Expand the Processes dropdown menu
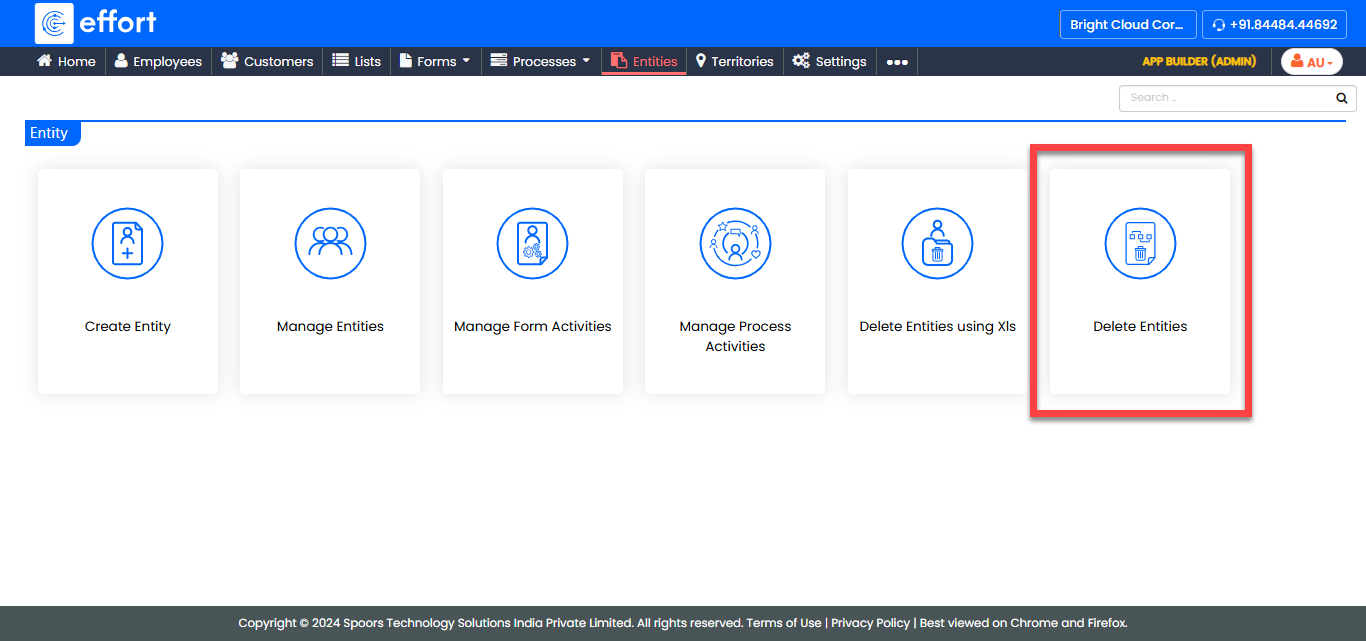The width and height of the screenshot is (1366, 641). pyautogui.click(x=540, y=61)
